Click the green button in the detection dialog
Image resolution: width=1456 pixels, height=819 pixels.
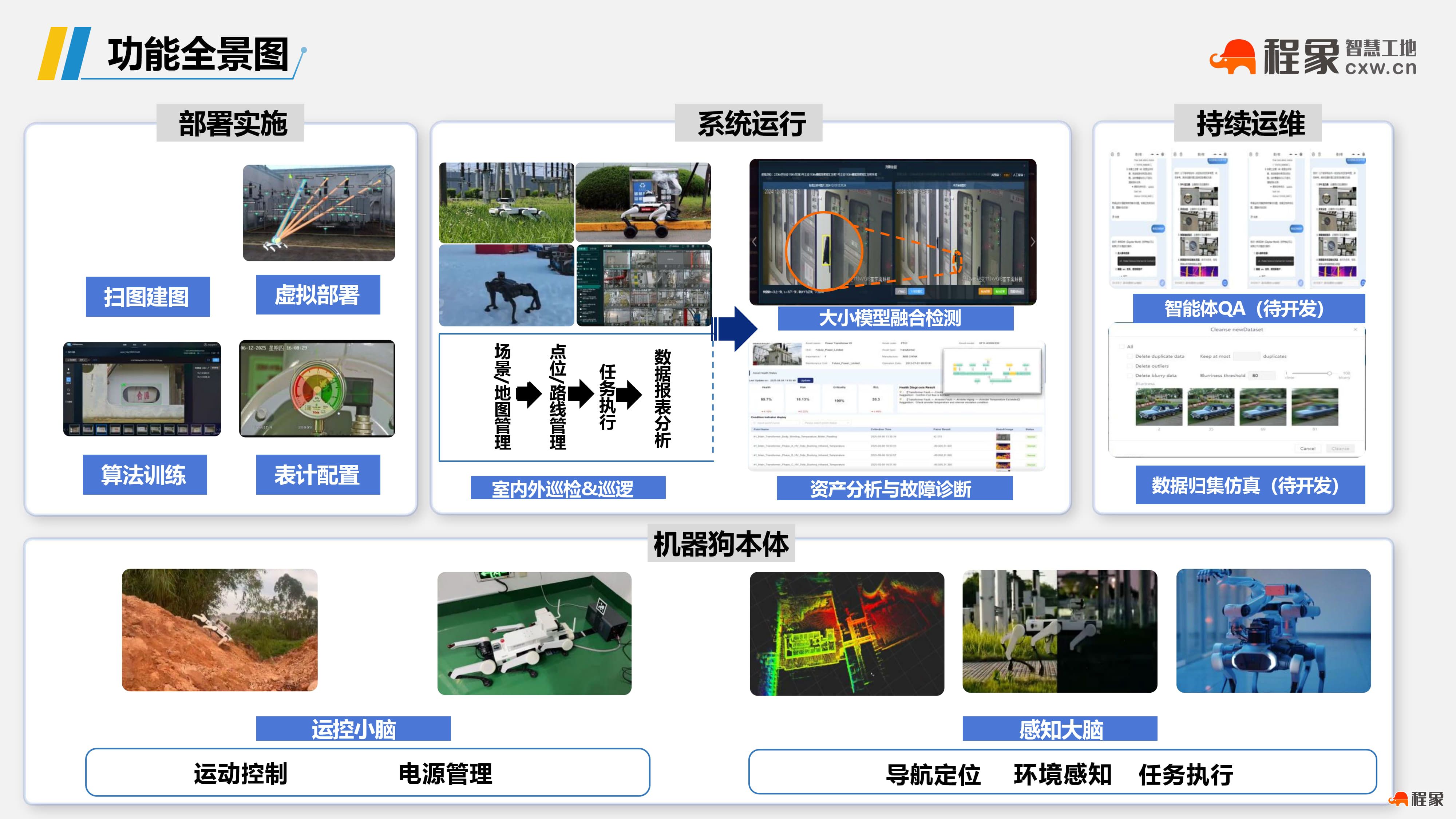pos(1000,292)
